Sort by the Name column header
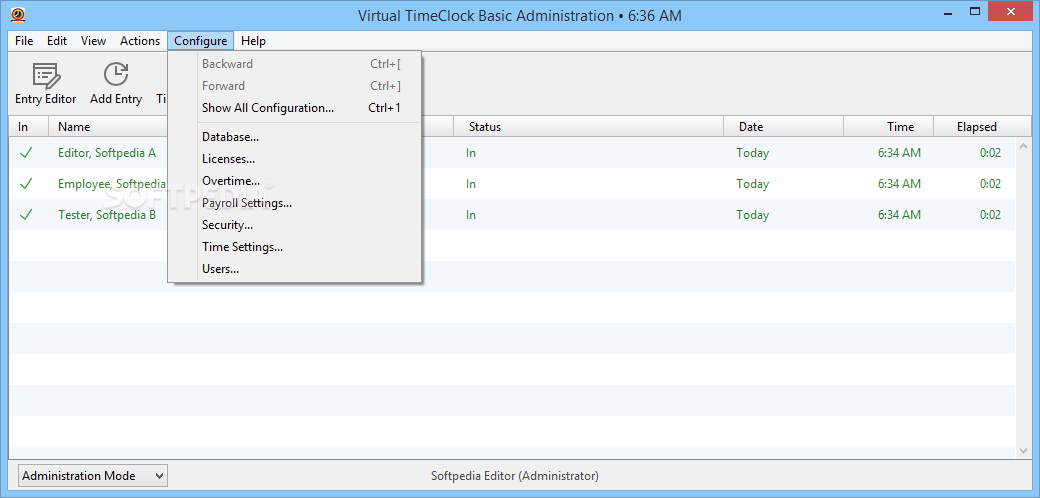The height and width of the screenshot is (498, 1040). coord(108,127)
